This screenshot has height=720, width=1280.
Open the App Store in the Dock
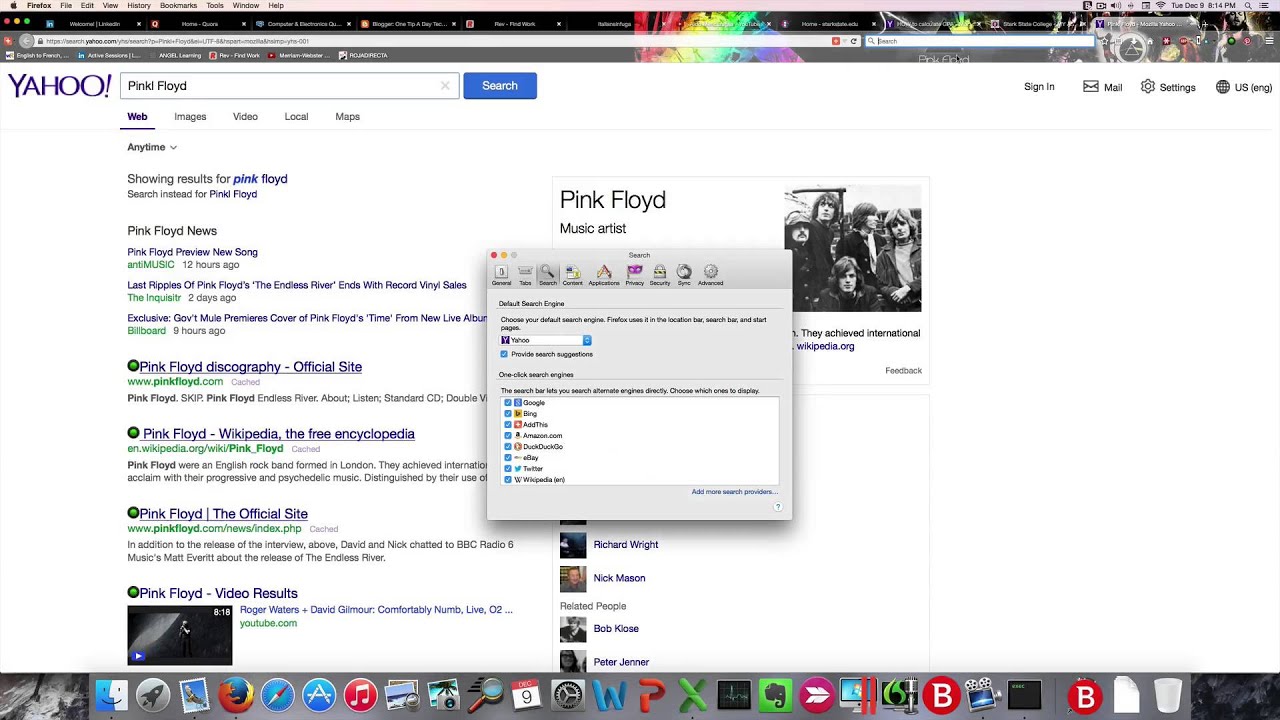click(319, 695)
